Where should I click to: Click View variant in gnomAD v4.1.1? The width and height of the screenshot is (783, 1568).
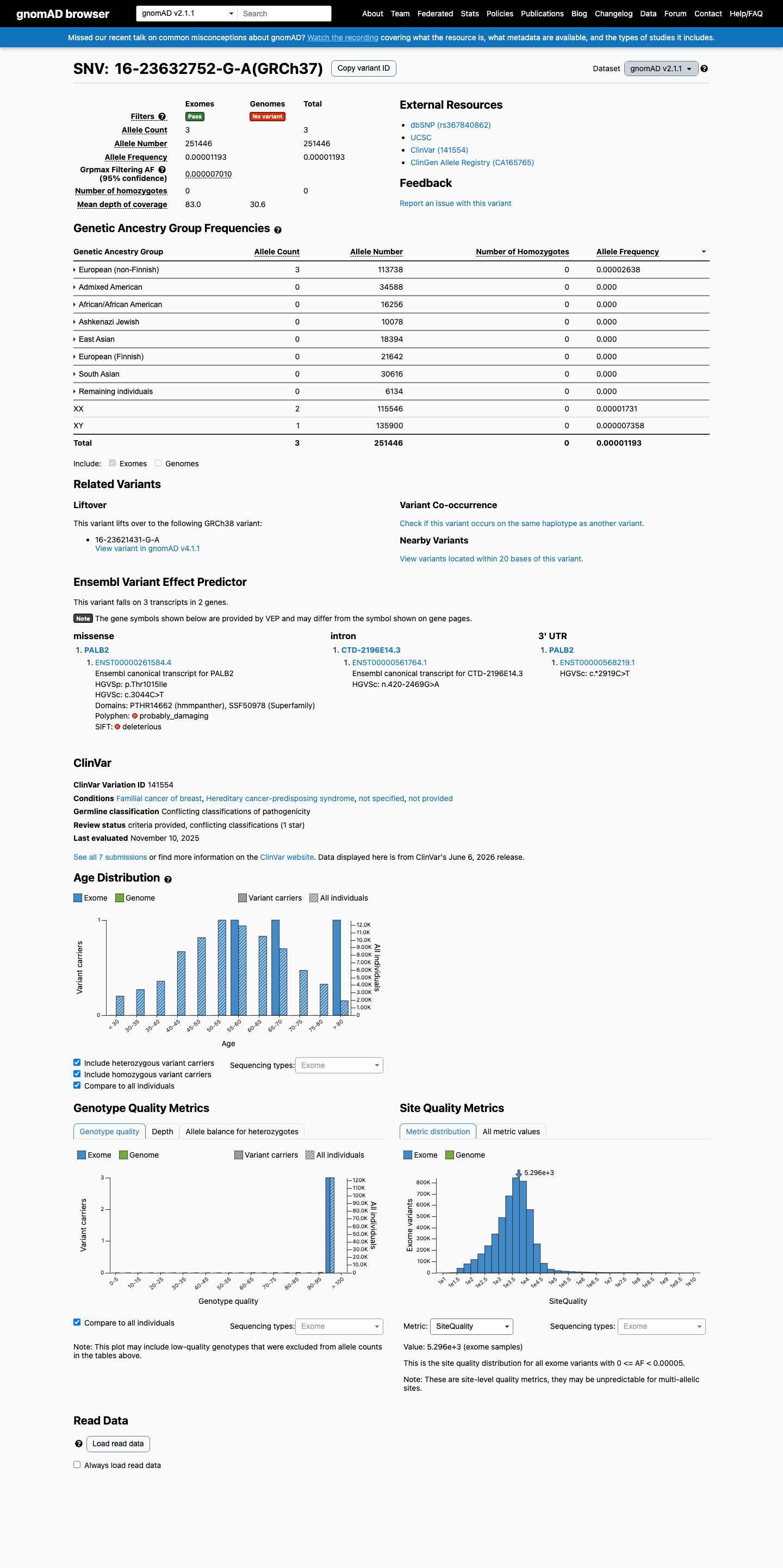tap(147, 548)
